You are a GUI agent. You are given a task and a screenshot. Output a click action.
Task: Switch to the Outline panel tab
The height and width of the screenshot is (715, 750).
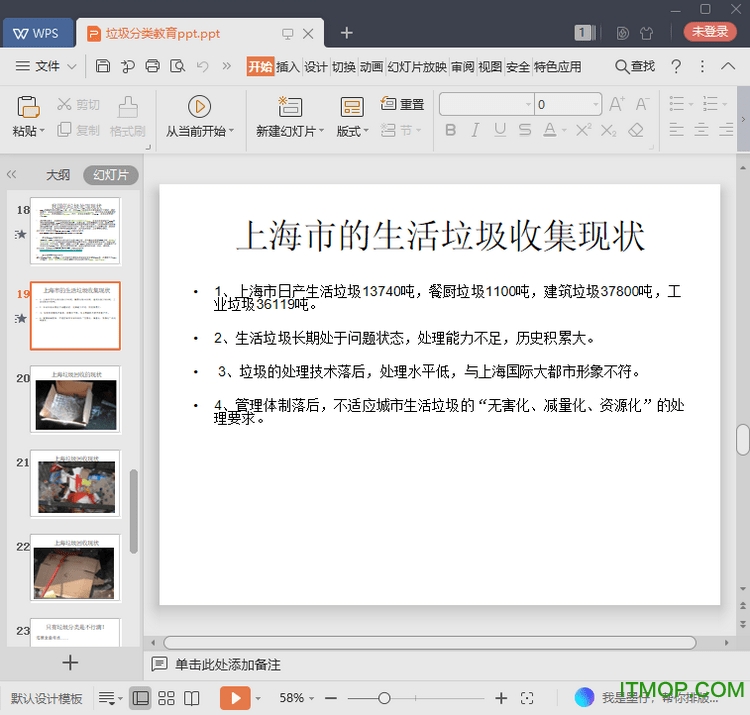58,175
